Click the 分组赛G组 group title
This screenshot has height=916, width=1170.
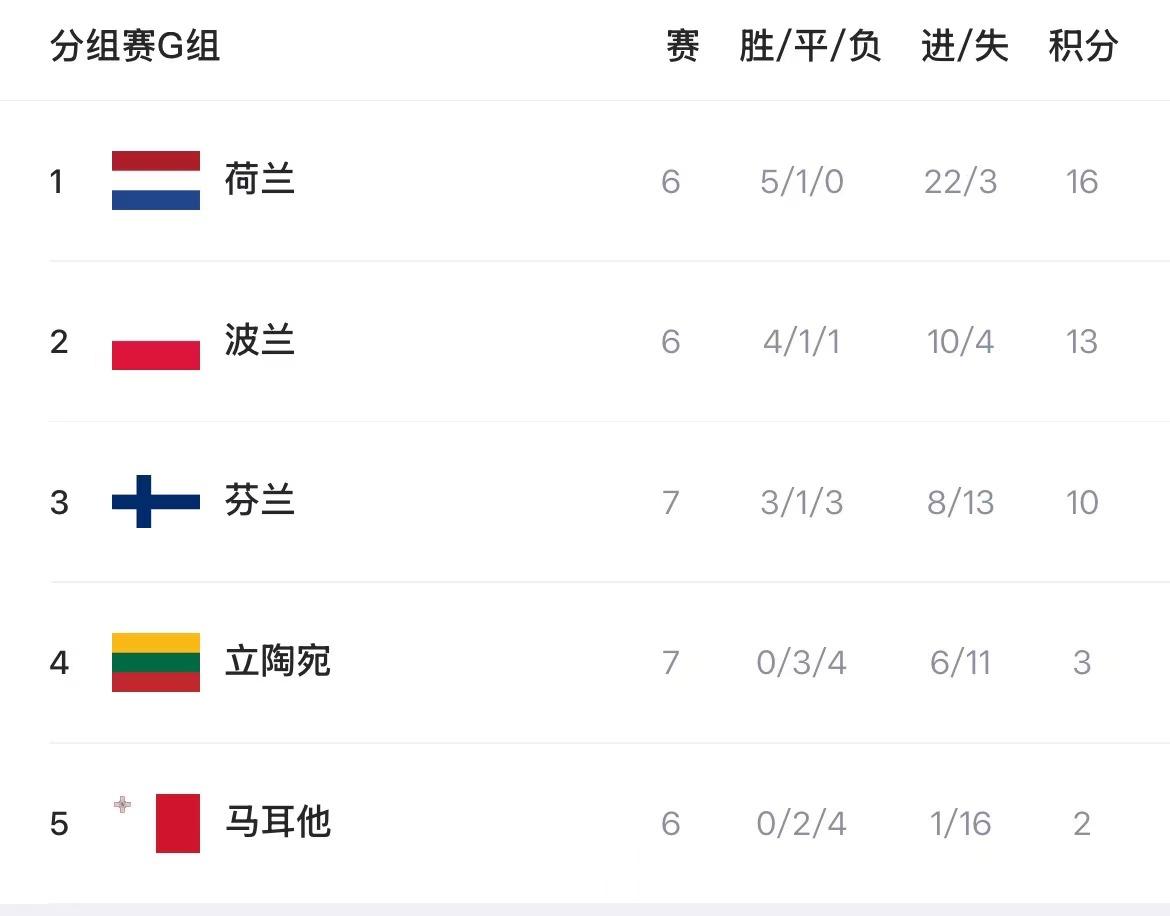(x=135, y=46)
